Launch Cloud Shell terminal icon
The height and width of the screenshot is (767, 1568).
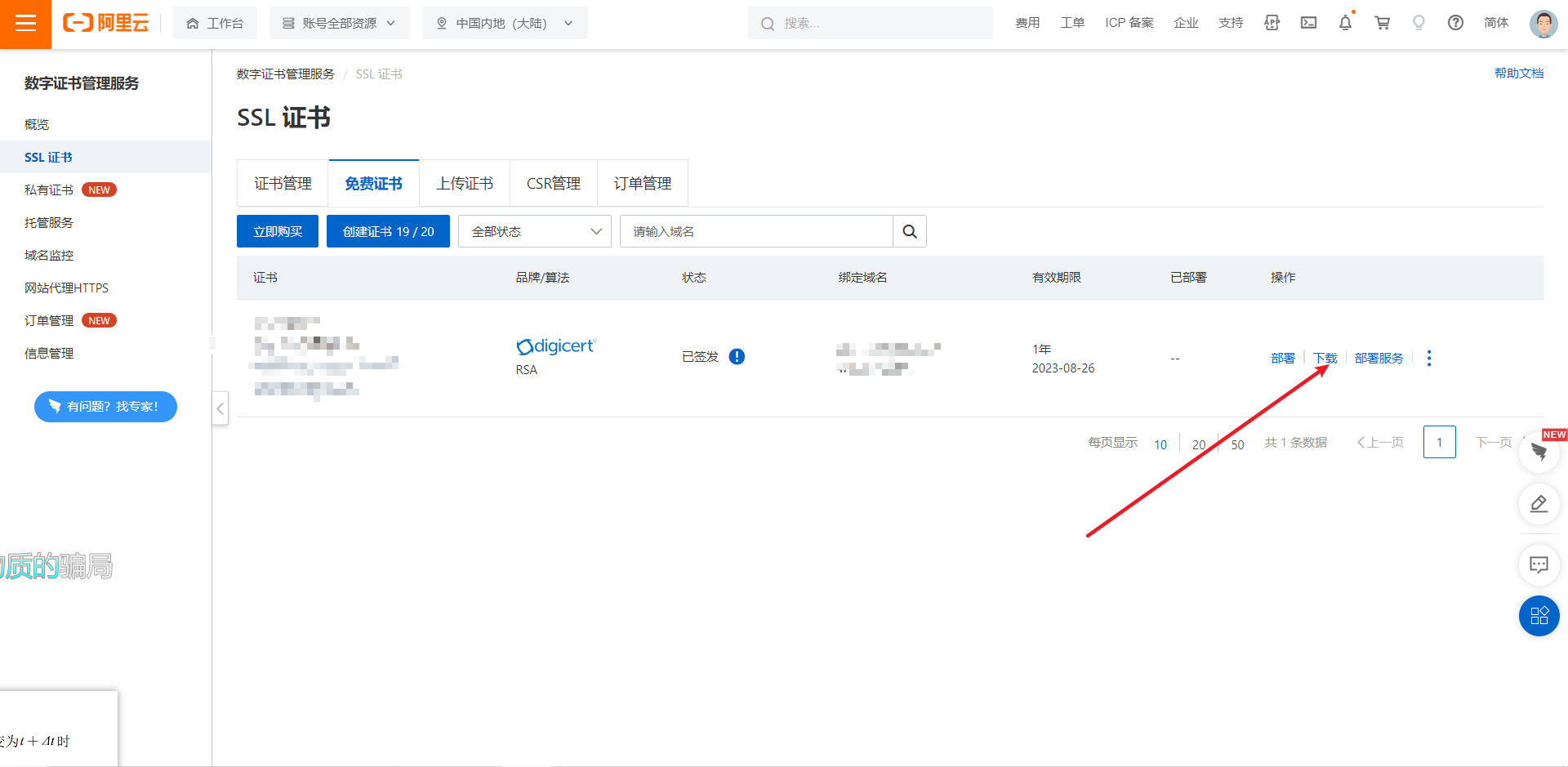[x=1308, y=23]
